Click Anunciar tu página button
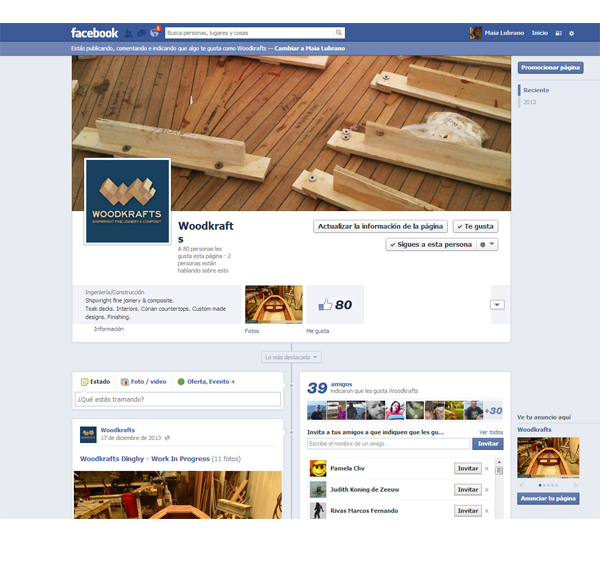 pos(548,498)
